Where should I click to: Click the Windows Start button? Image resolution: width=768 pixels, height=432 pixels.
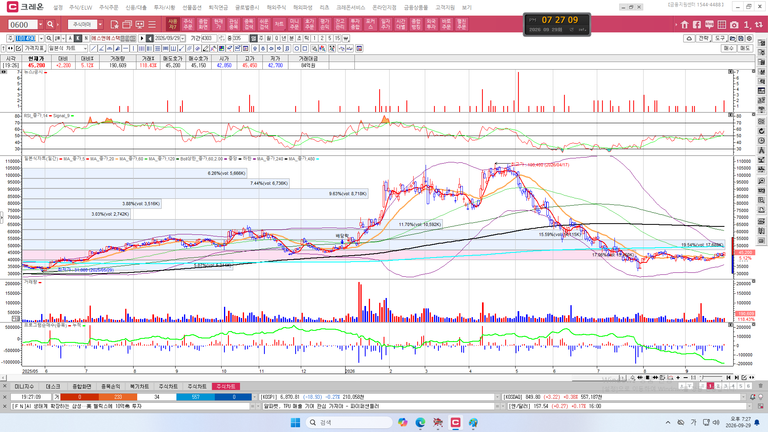pyautogui.click(x=295, y=422)
